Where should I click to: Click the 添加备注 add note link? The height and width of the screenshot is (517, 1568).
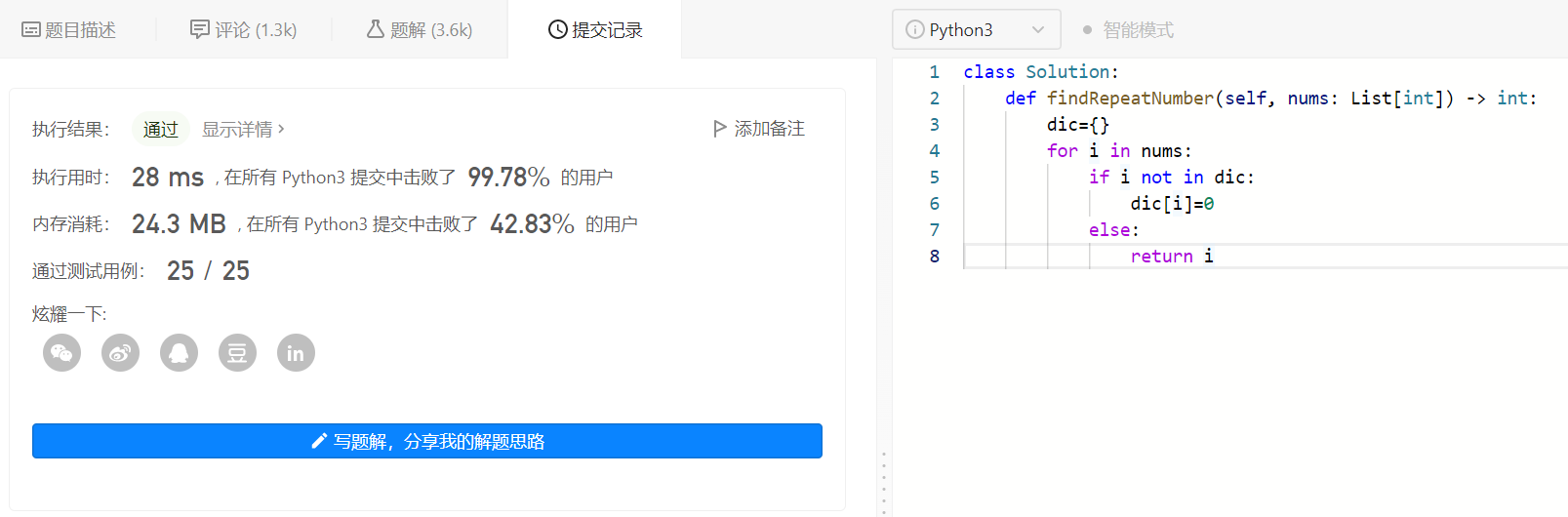tap(769, 129)
